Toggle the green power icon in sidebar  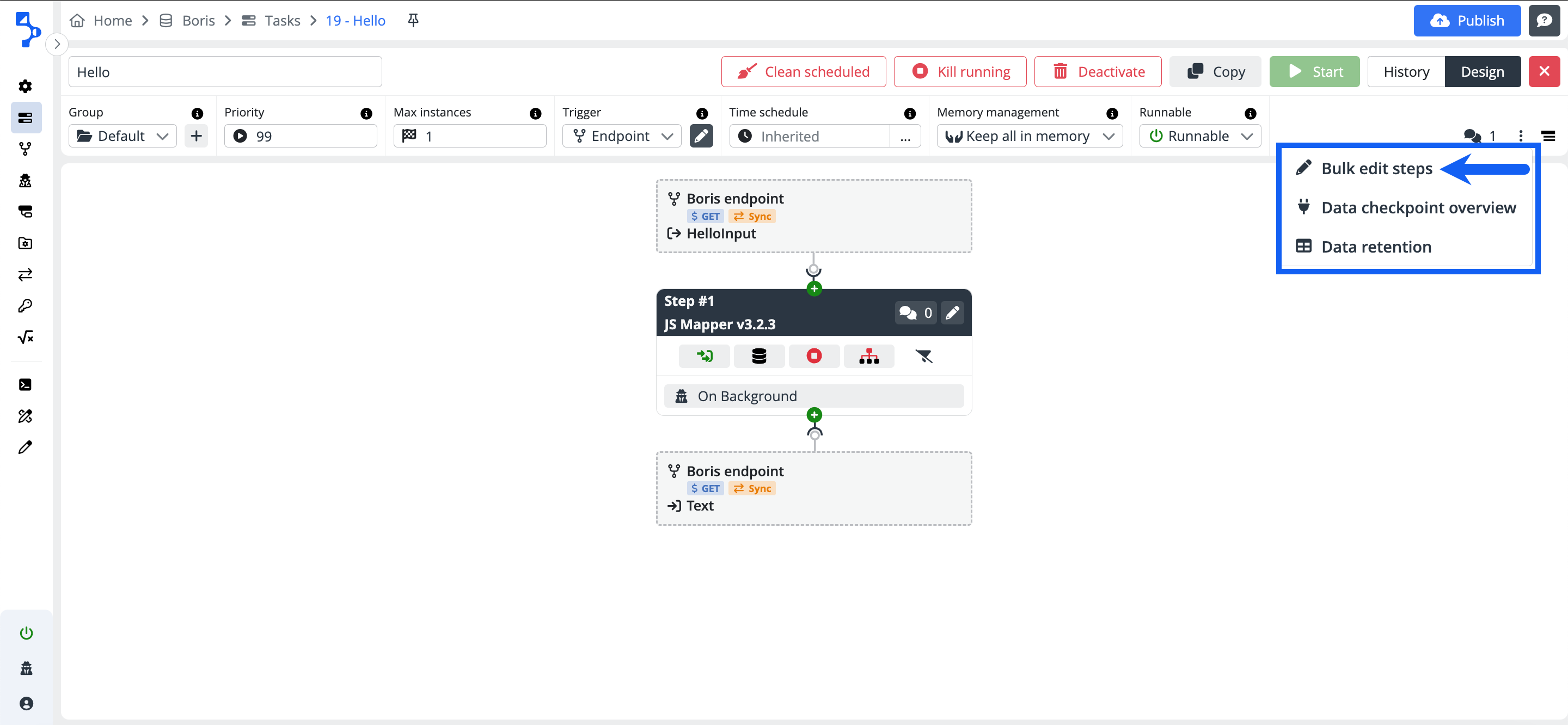(26, 633)
